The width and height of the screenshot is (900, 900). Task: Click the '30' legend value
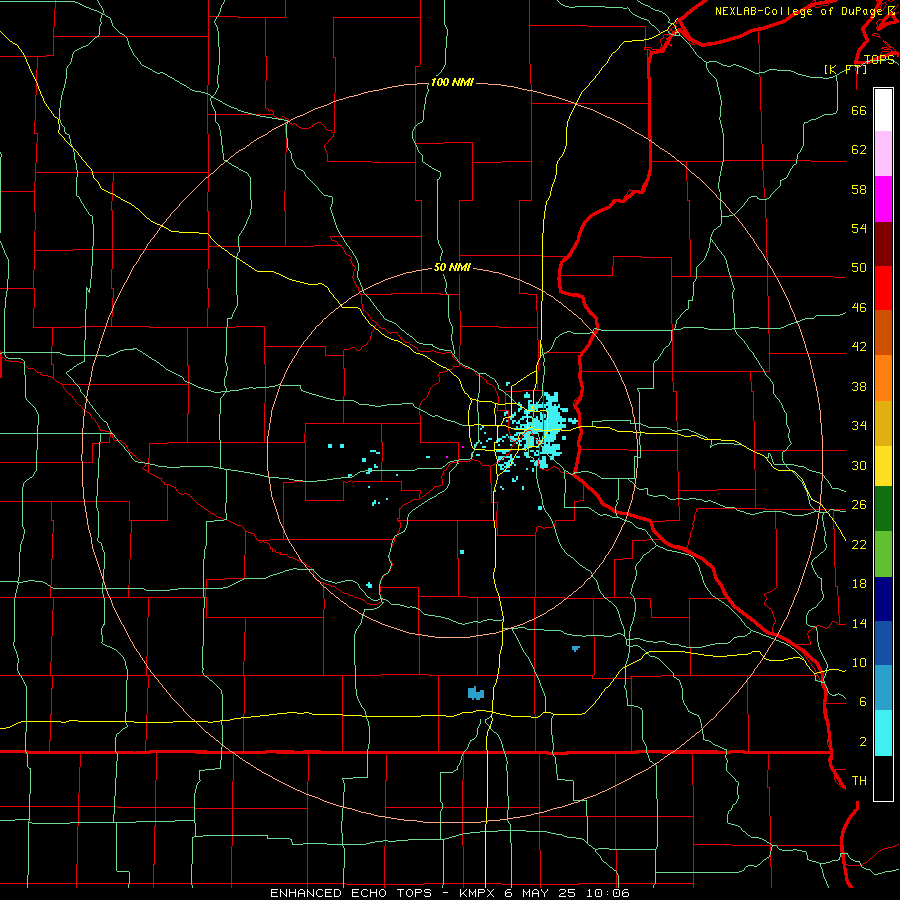tap(859, 465)
